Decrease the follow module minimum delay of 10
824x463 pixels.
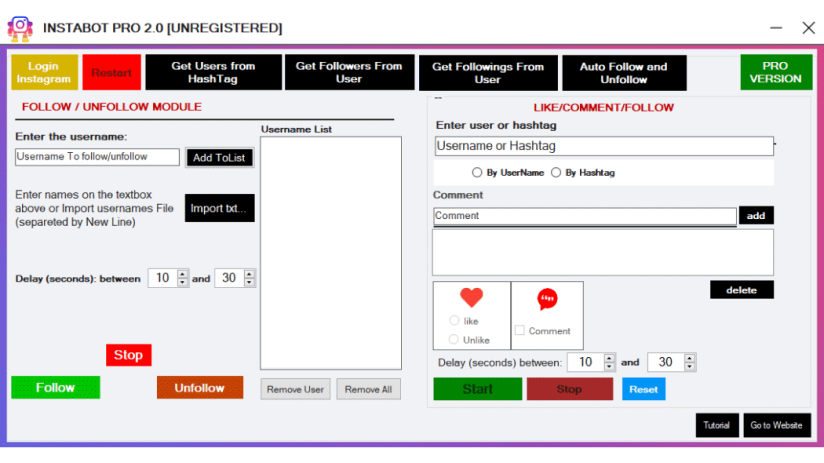182,282
